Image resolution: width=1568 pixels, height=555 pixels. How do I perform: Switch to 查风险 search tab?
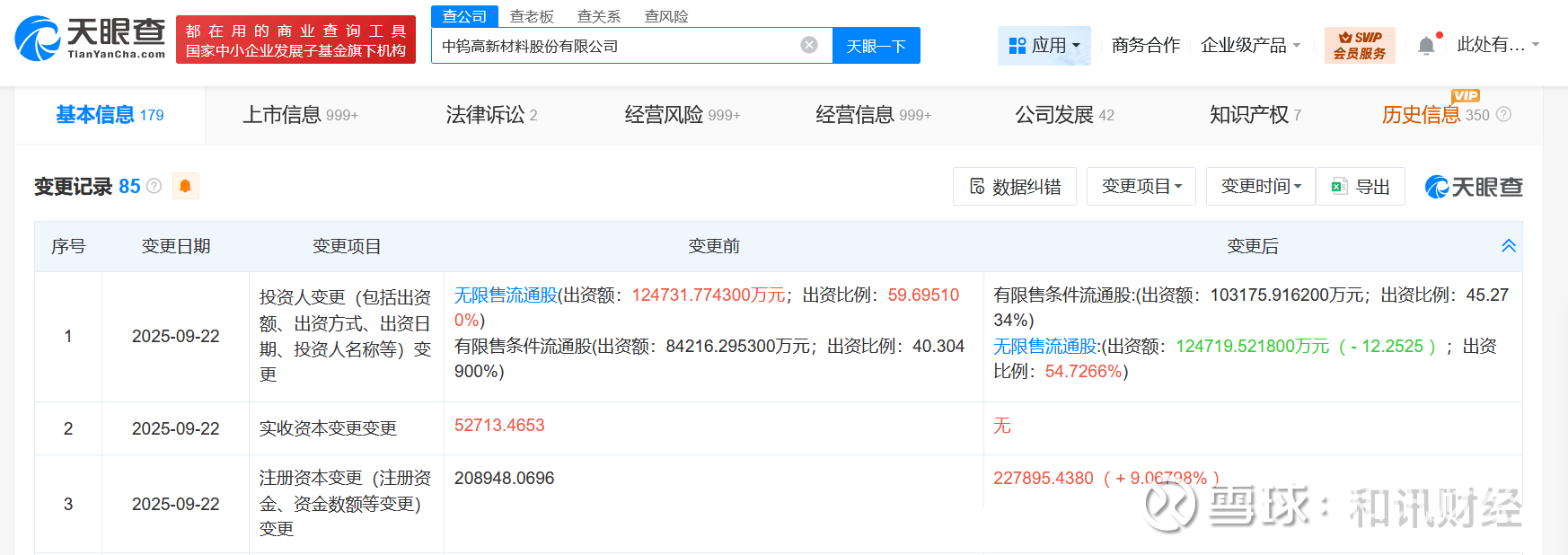(x=666, y=16)
